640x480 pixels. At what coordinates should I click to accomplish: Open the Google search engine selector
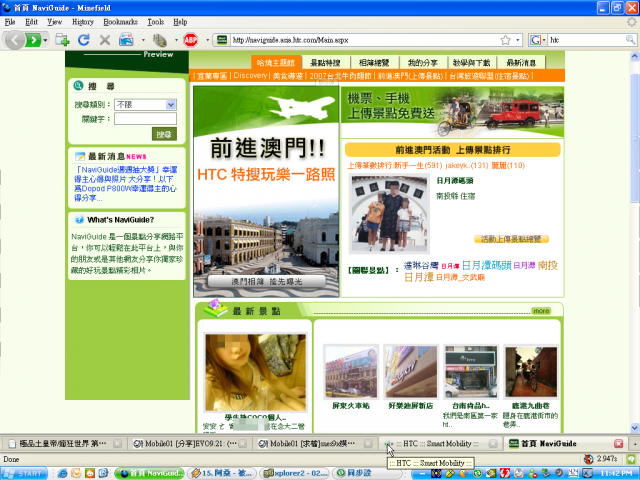coord(538,40)
